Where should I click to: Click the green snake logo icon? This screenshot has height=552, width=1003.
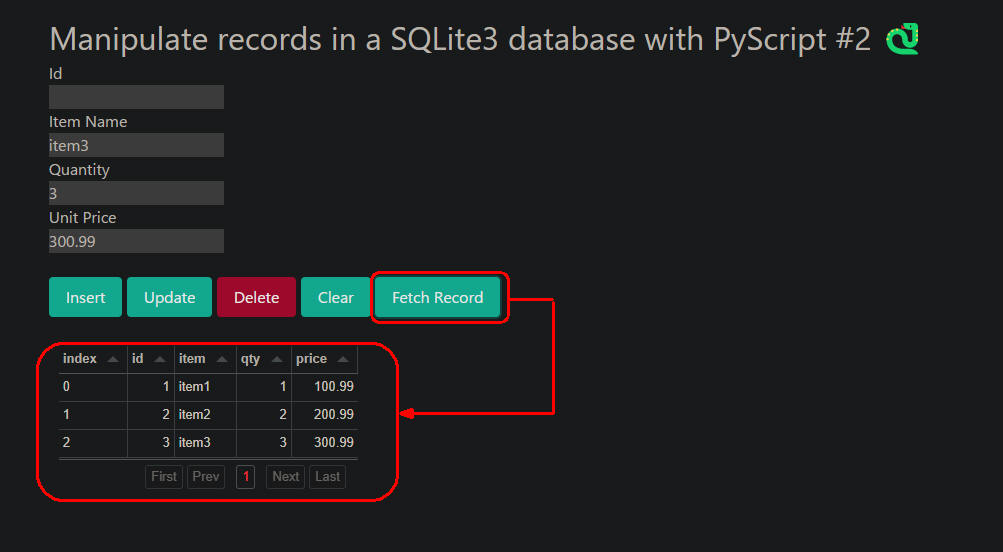pyautogui.click(x=902, y=39)
